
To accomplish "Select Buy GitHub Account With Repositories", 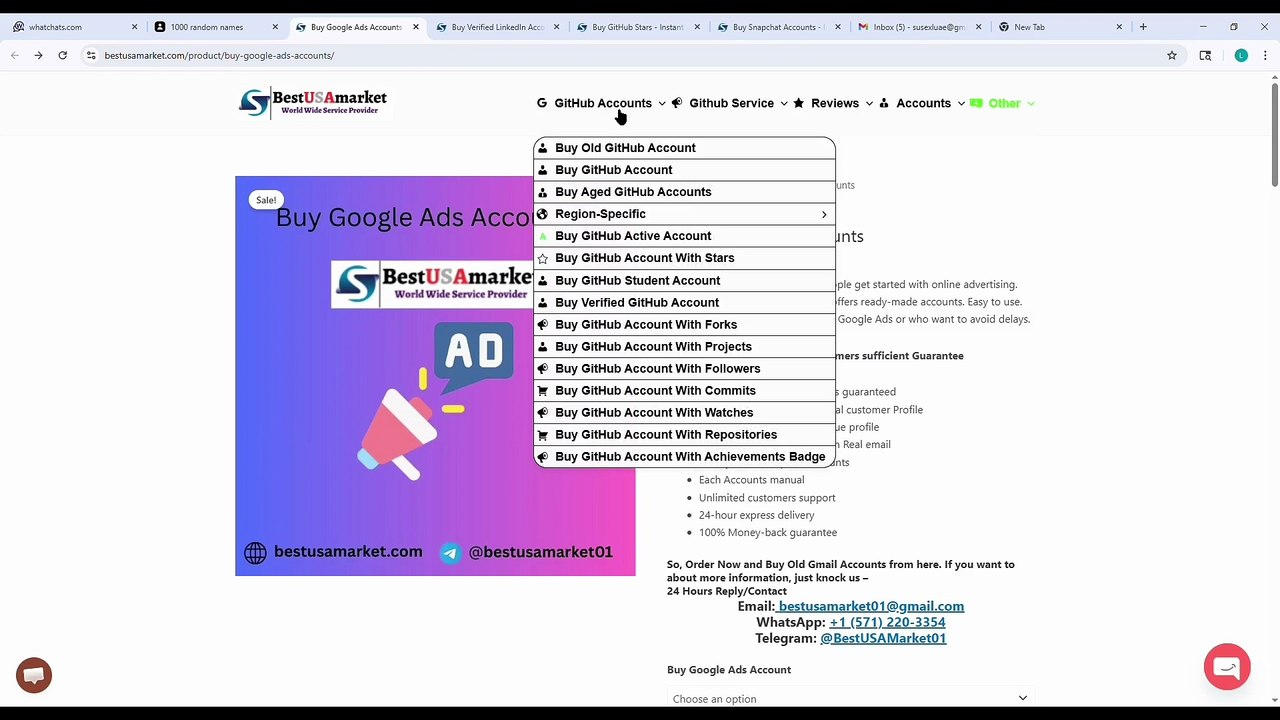I will 684,434.
